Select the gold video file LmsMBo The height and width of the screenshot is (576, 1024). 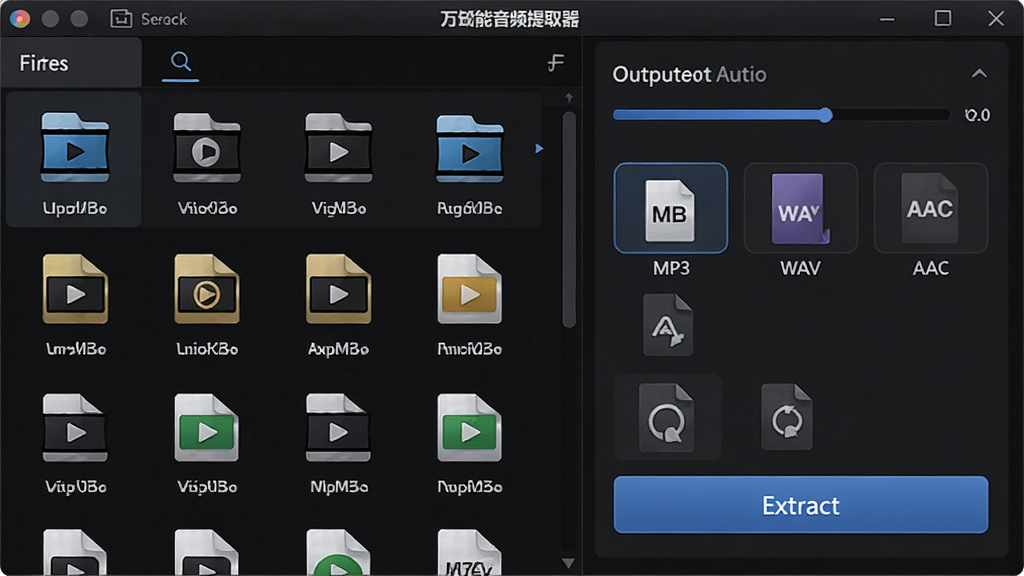point(76,304)
